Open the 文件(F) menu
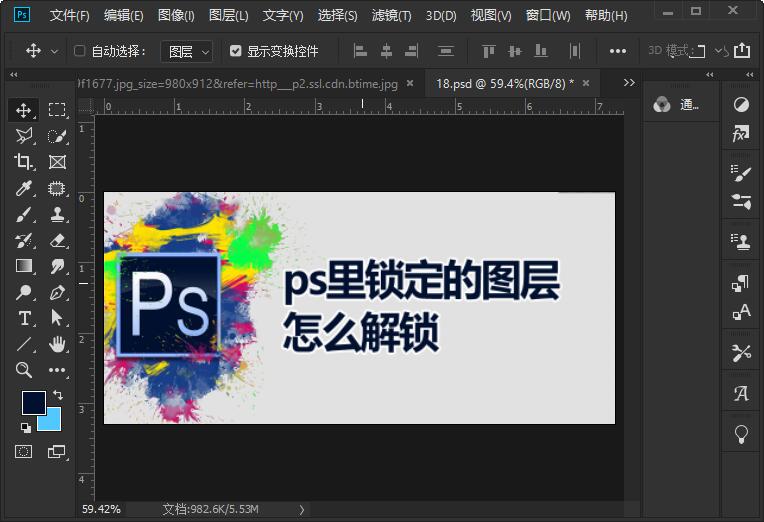764x522 pixels. click(70, 16)
